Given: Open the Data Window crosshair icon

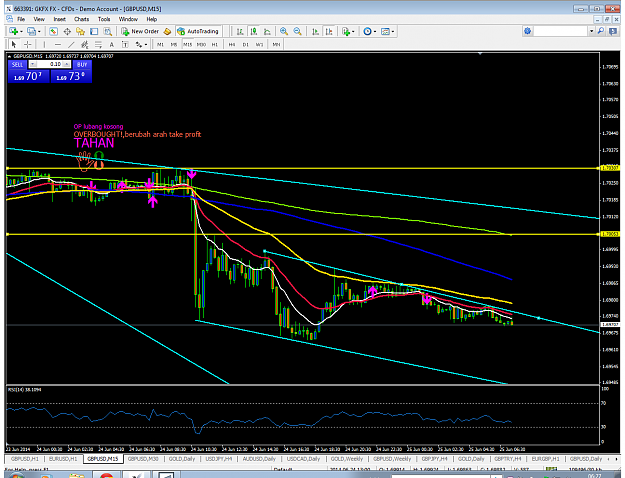Looking at the screenshot, I should point(67,31).
